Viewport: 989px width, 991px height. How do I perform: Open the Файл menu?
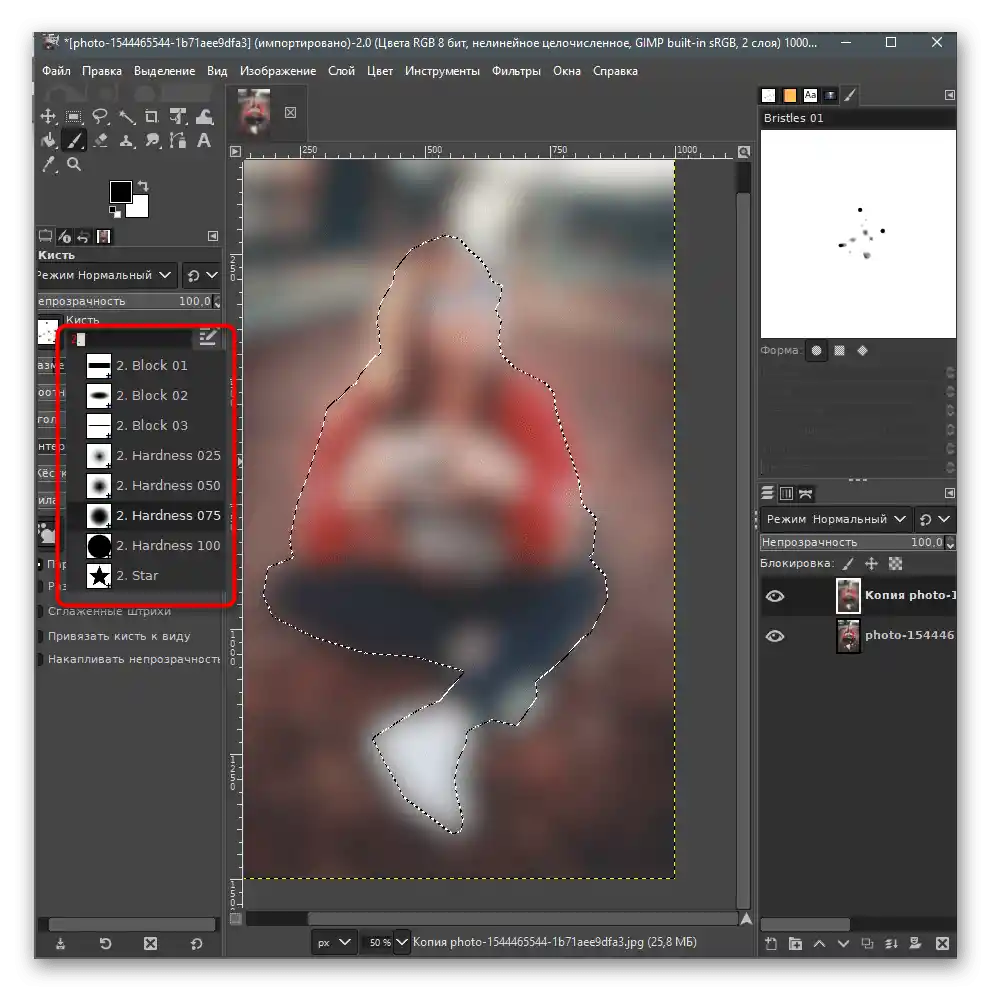(x=56, y=71)
